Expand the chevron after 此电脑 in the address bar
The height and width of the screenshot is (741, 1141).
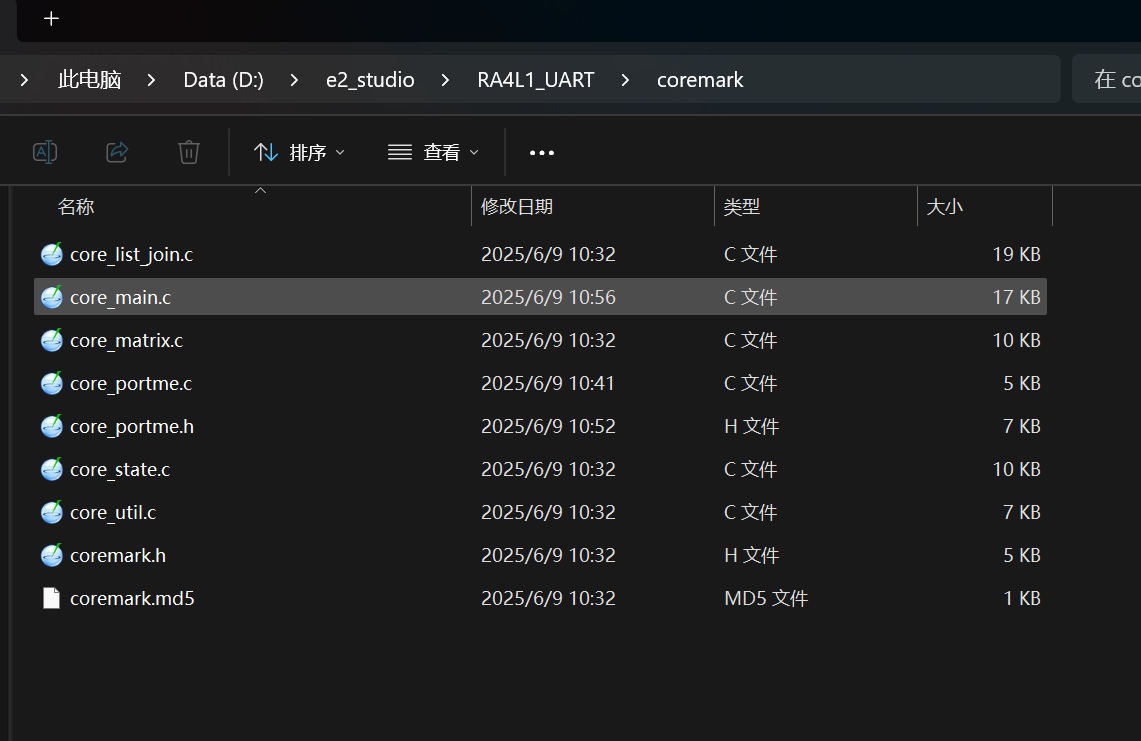[x=151, y=80]
